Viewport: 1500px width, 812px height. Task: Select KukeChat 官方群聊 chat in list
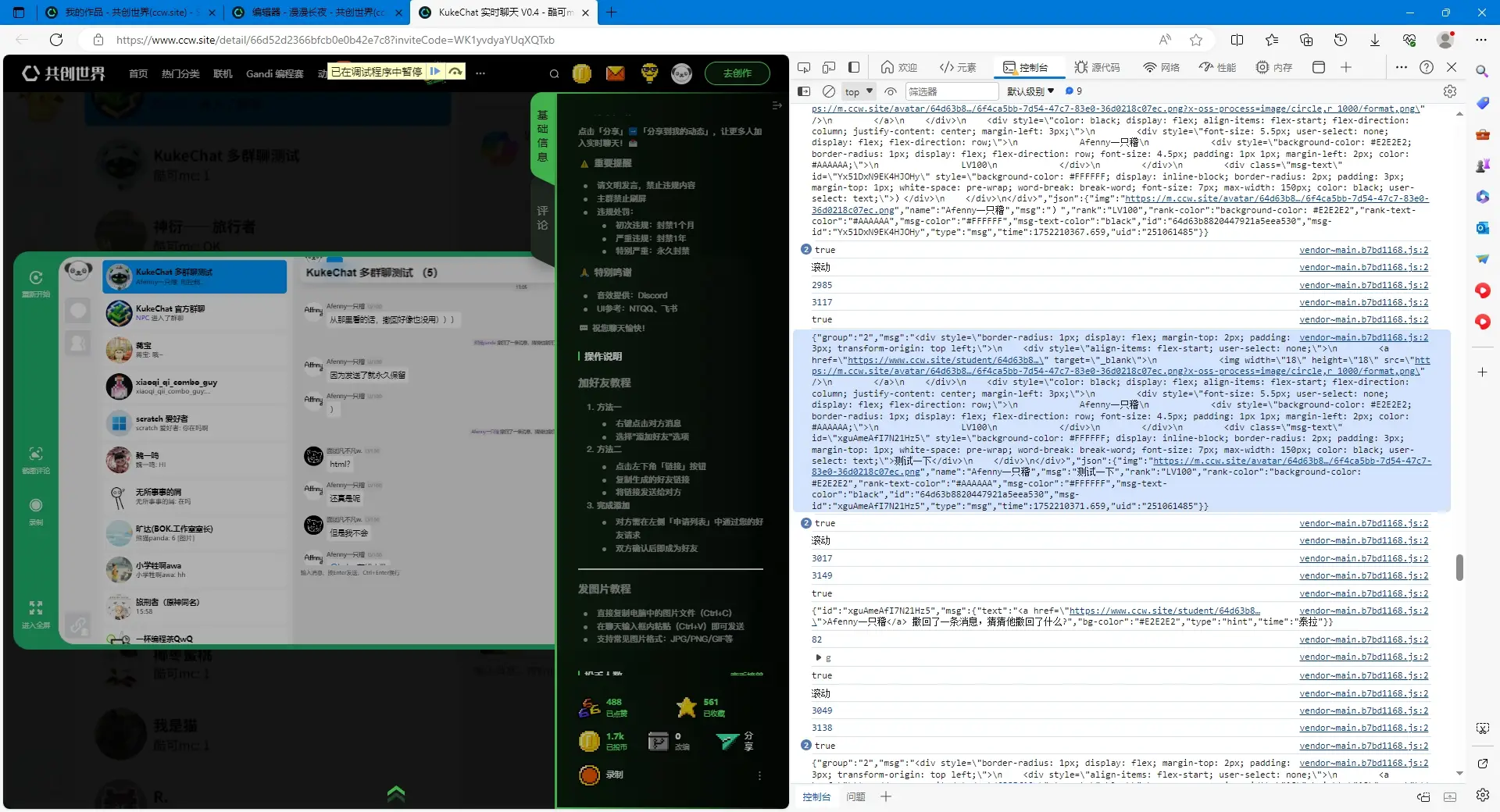[195, 313]
